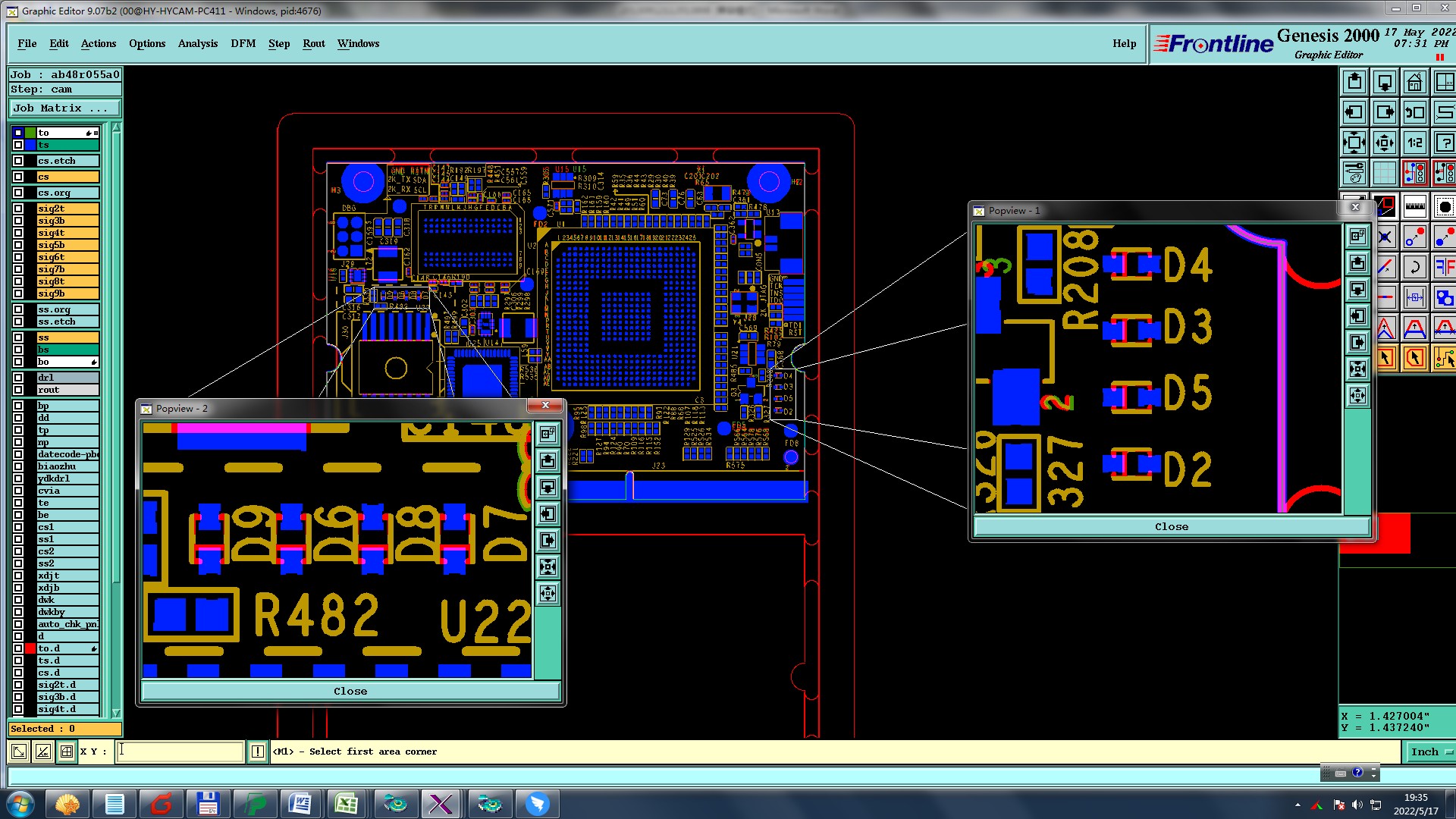Click the pan up icon in main toolbar
The image size is (1456, 819).
[1354, 82]
